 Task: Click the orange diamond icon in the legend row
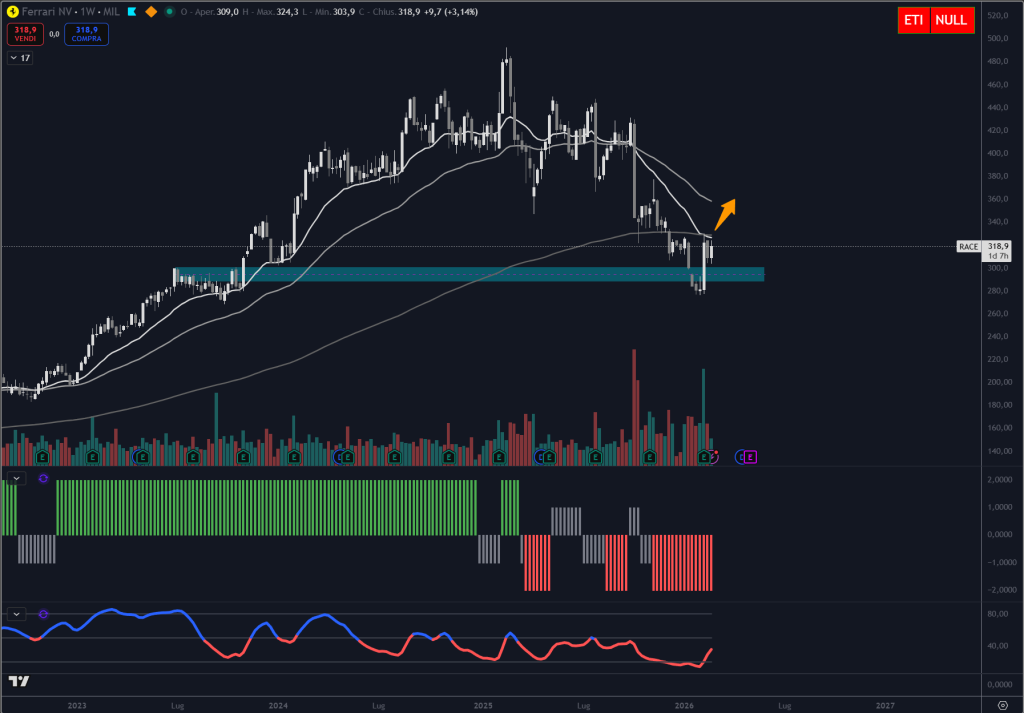[150, 11]
